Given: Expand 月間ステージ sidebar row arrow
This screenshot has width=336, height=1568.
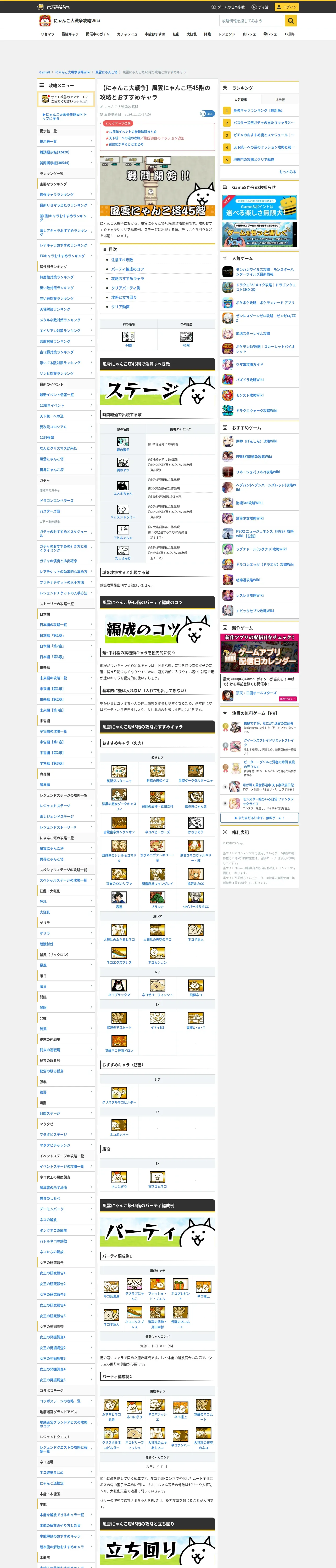Looking at the screenshot, I should pos(92,1113).
